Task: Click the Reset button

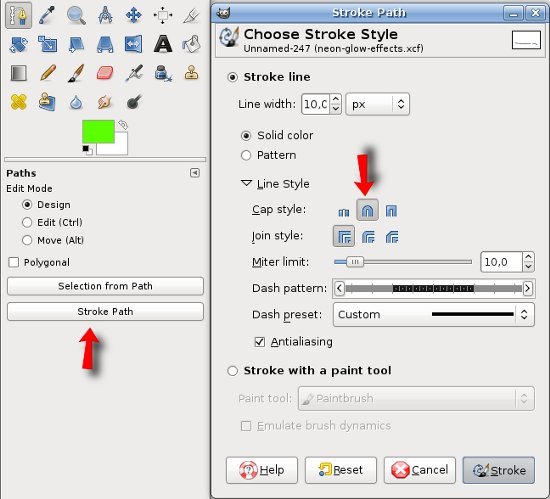Action: pyautogui.click(x=341, y=470)
